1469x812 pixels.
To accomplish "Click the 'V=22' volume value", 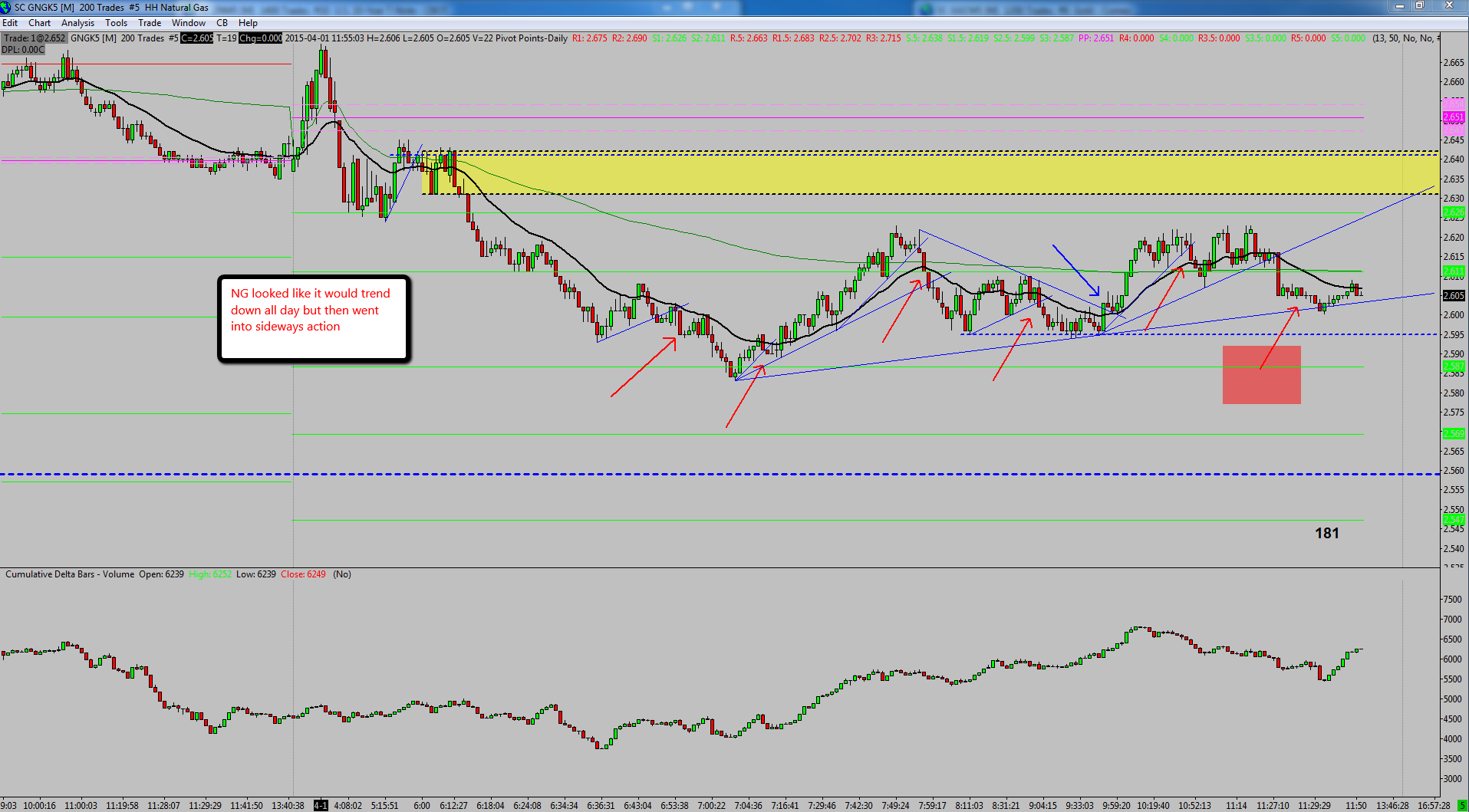I will 483,38.
